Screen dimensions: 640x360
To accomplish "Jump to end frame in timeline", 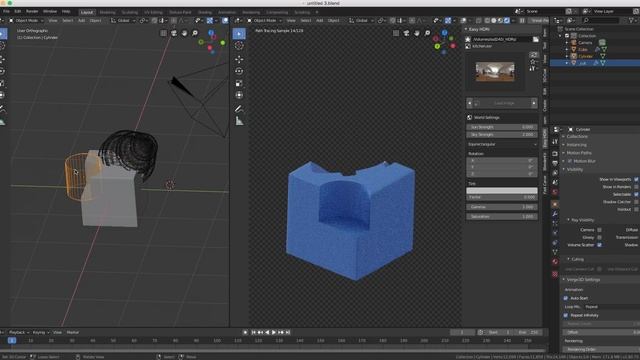I will tap(288, 332).
